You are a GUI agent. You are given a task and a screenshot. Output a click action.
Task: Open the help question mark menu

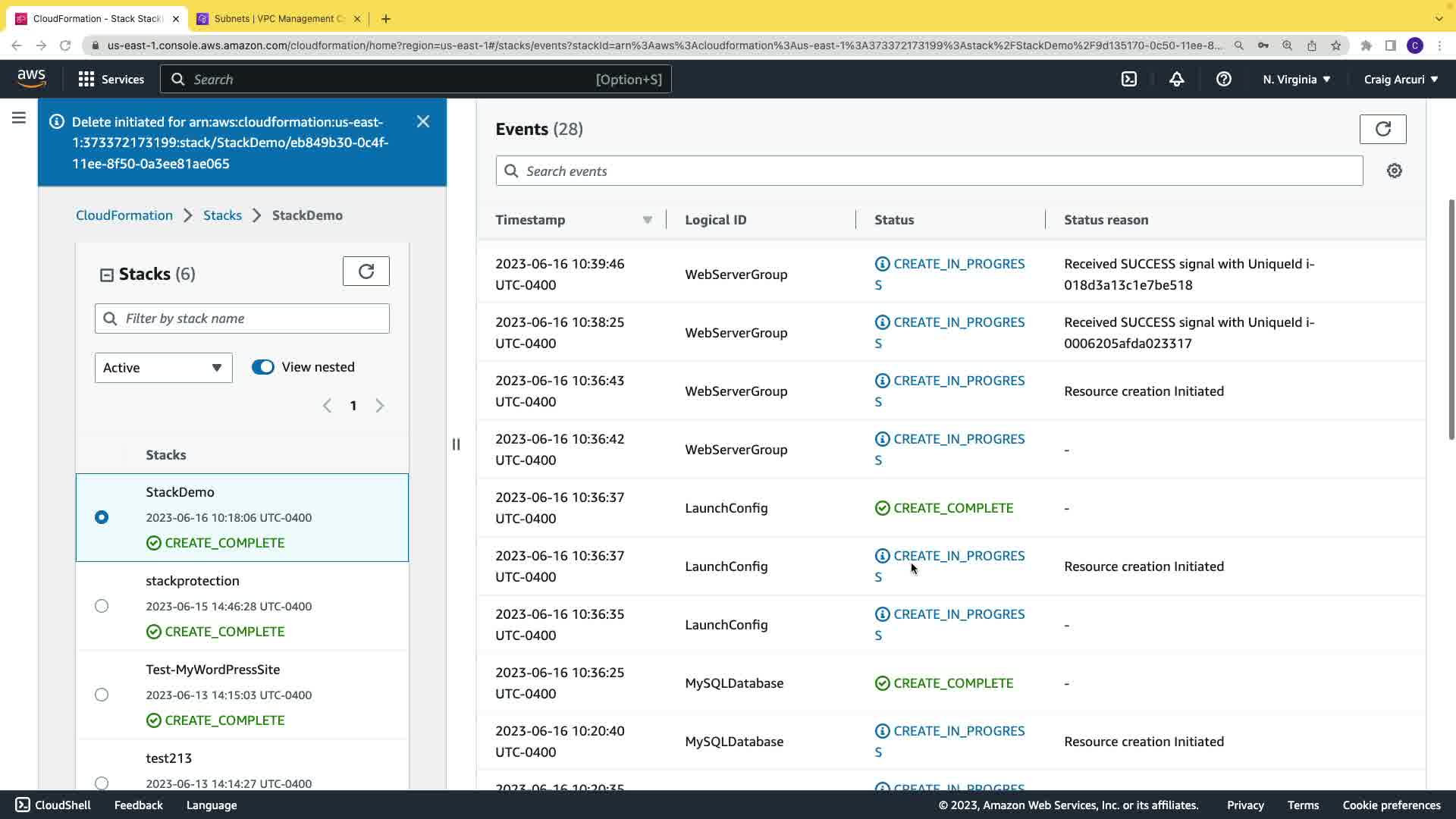click(1223, 79)
